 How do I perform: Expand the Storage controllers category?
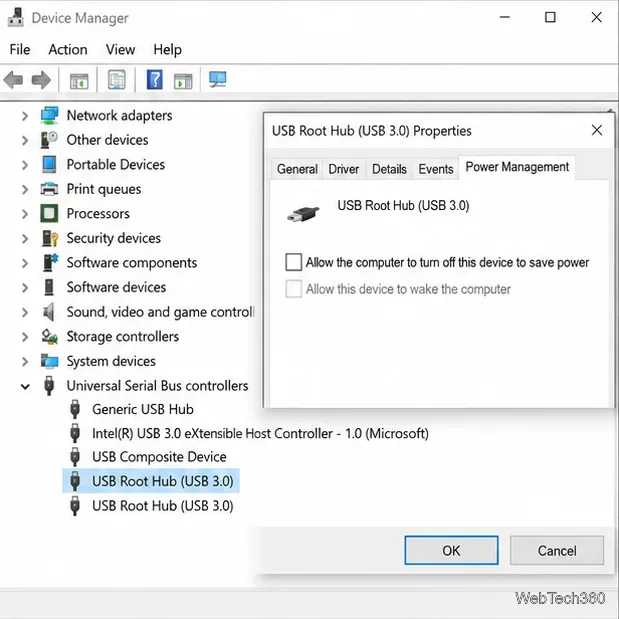tap(24, 337)
